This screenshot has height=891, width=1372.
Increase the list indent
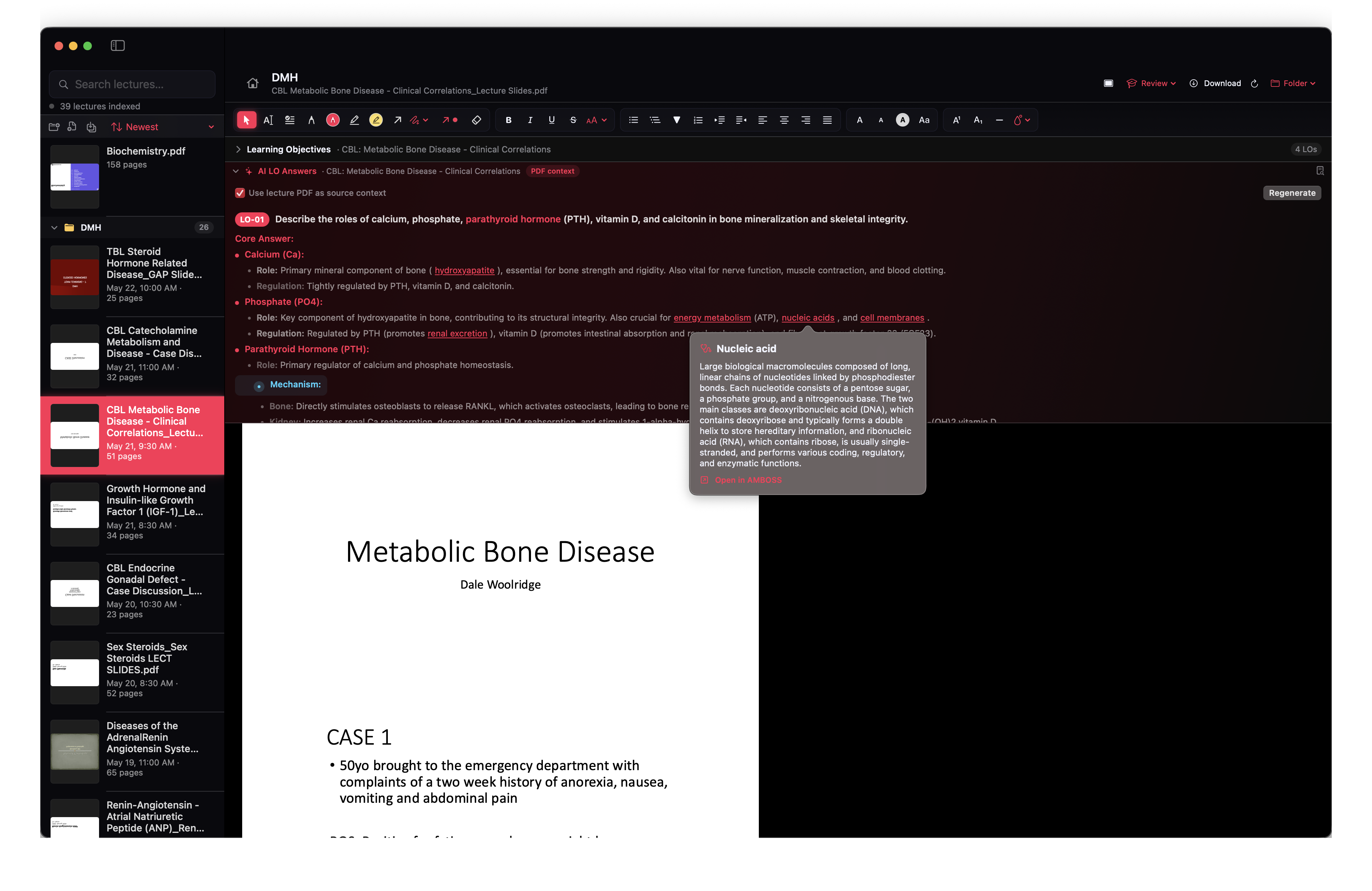[719, 120]
